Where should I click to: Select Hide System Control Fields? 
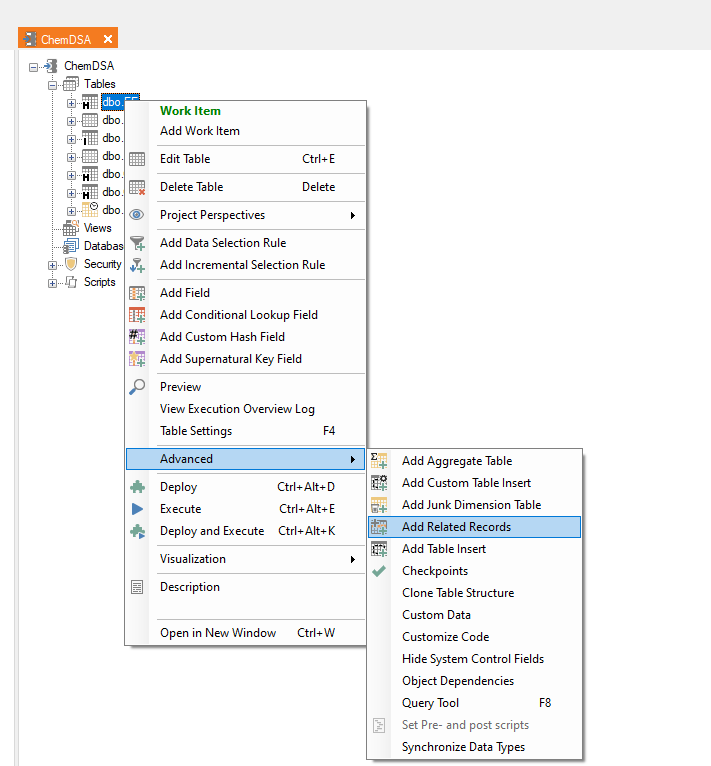(x=474, y=659)
